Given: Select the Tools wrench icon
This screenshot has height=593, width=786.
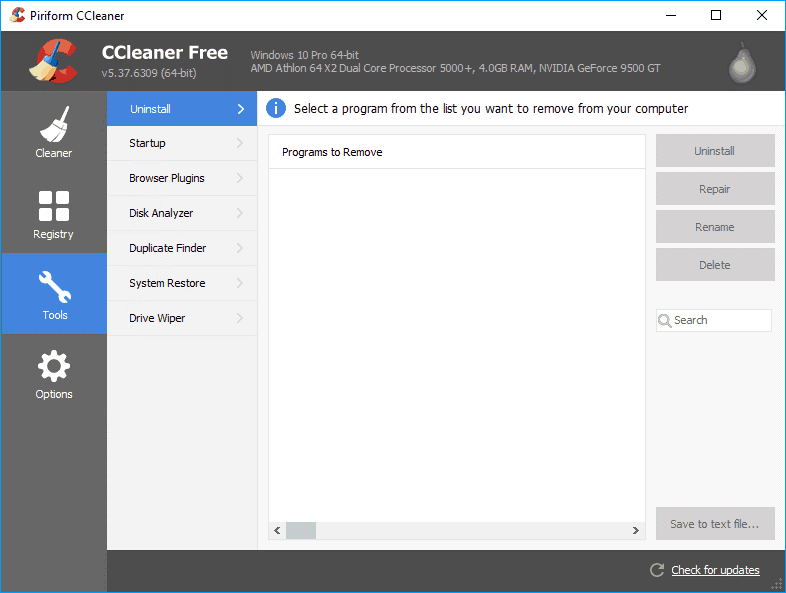Looking at the screenshot, I should tap(54, 286).
